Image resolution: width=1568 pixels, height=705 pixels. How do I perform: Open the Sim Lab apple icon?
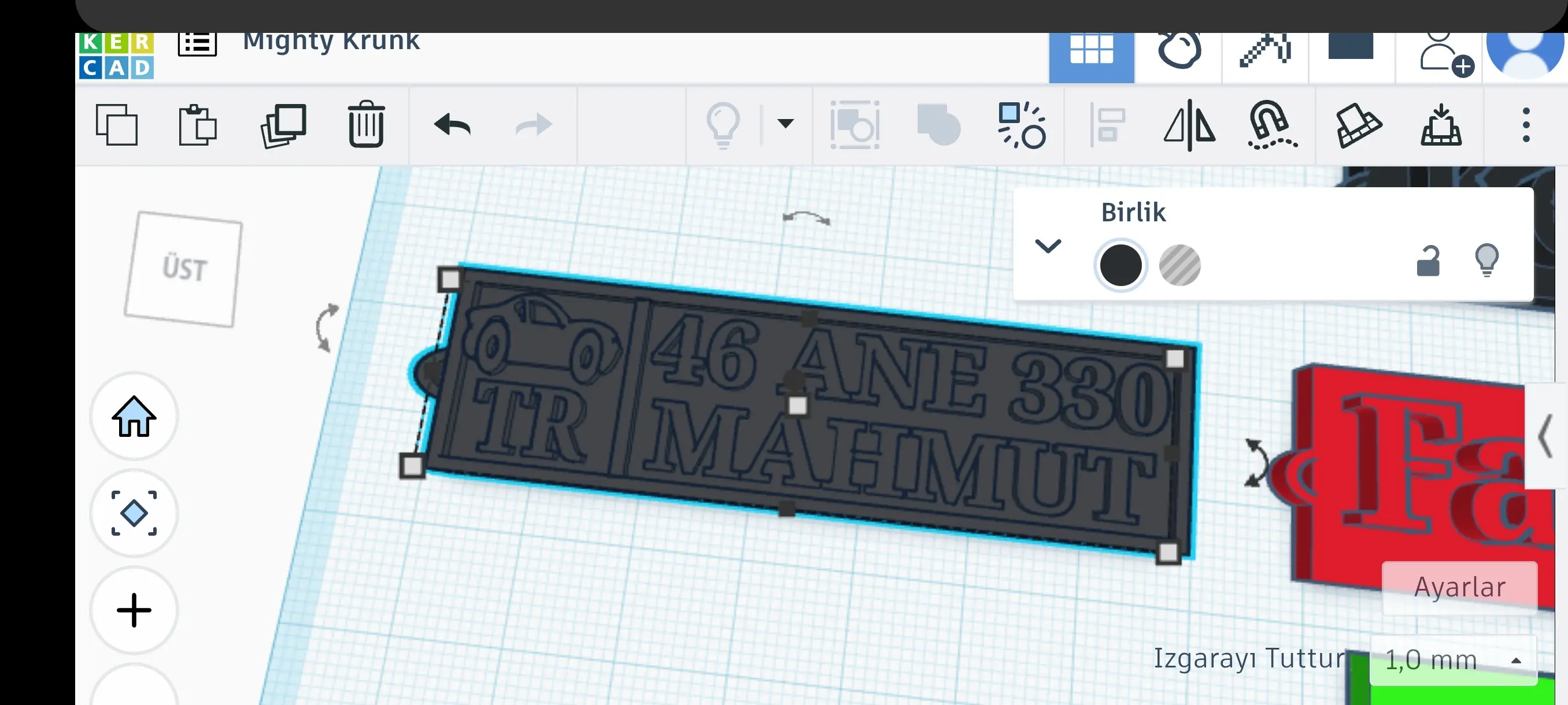coord(1179,50)
